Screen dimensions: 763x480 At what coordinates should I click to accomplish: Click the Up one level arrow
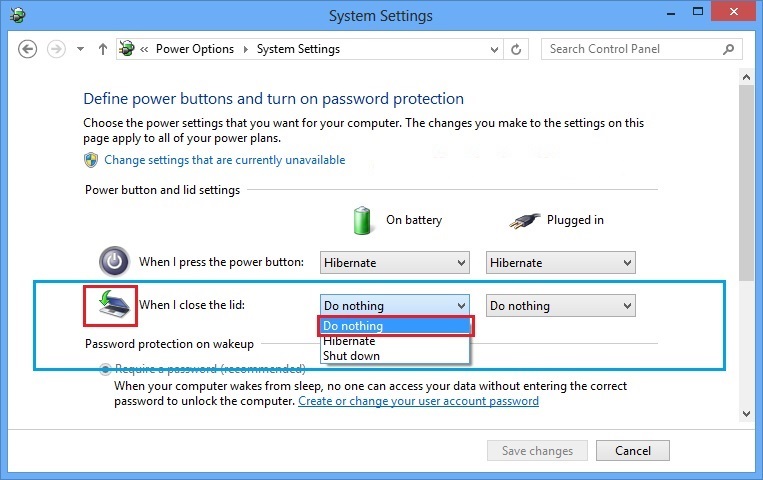click(x=103, y=49)
